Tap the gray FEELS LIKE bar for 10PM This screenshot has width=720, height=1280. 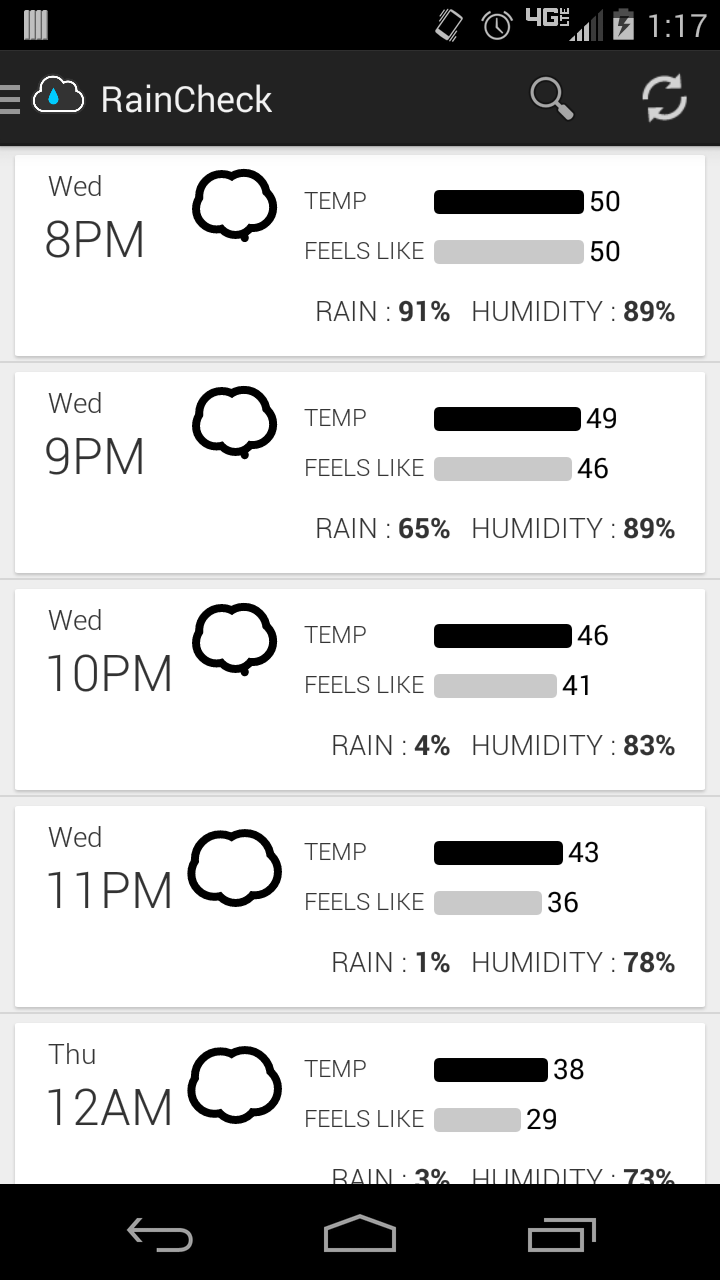point(495,686)
